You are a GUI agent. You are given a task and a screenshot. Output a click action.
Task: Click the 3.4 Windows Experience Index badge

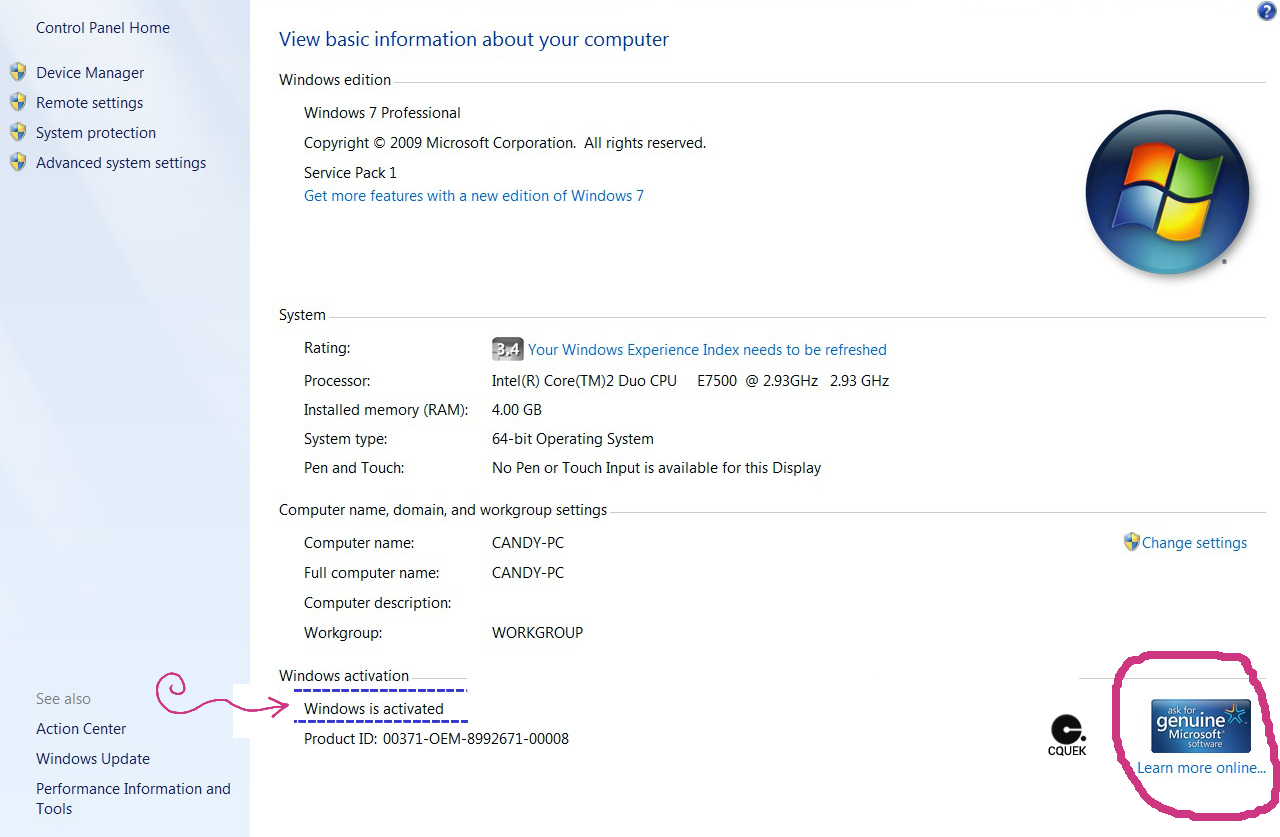(x=508, y=349)
